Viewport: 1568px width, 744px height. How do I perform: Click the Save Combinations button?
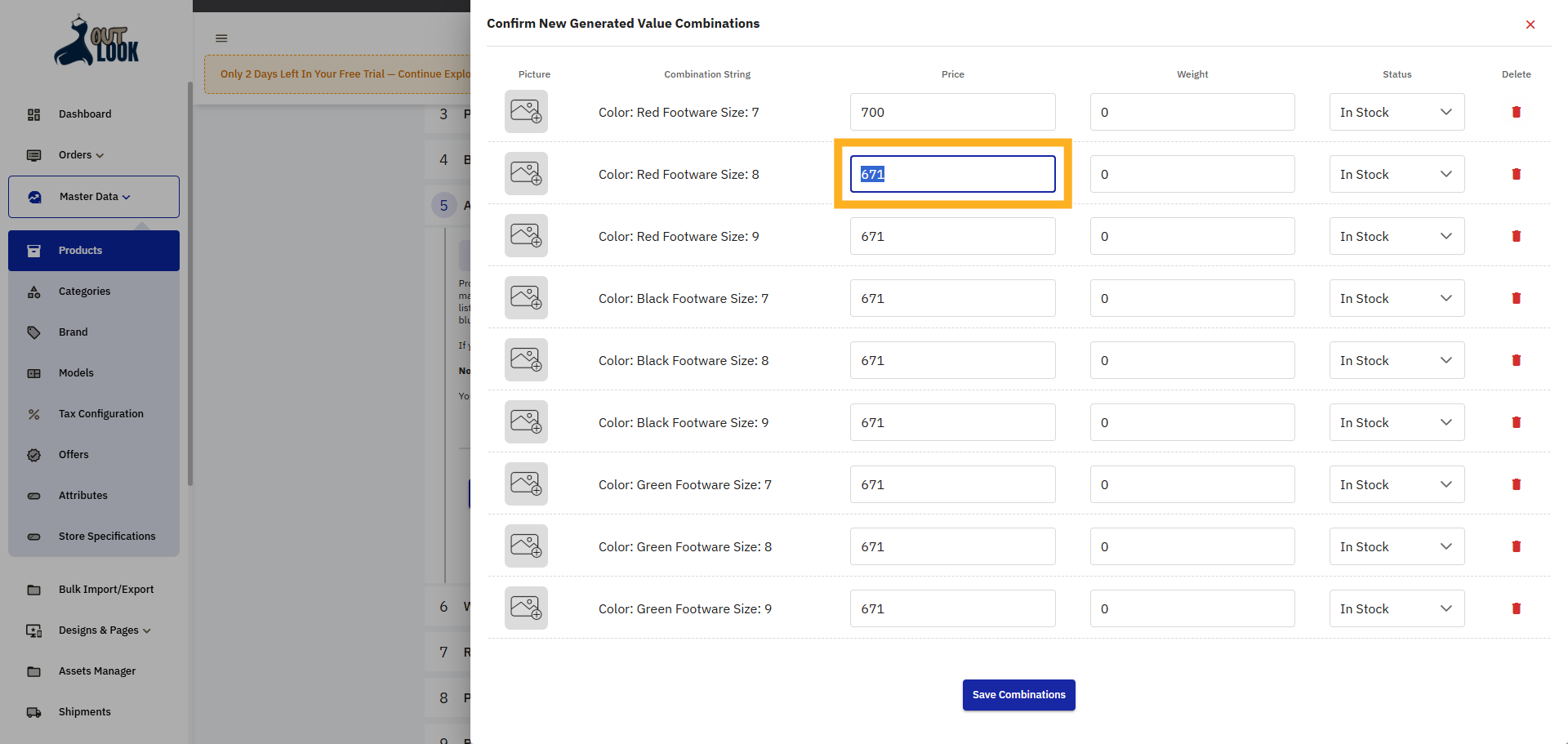point(1018,695)
